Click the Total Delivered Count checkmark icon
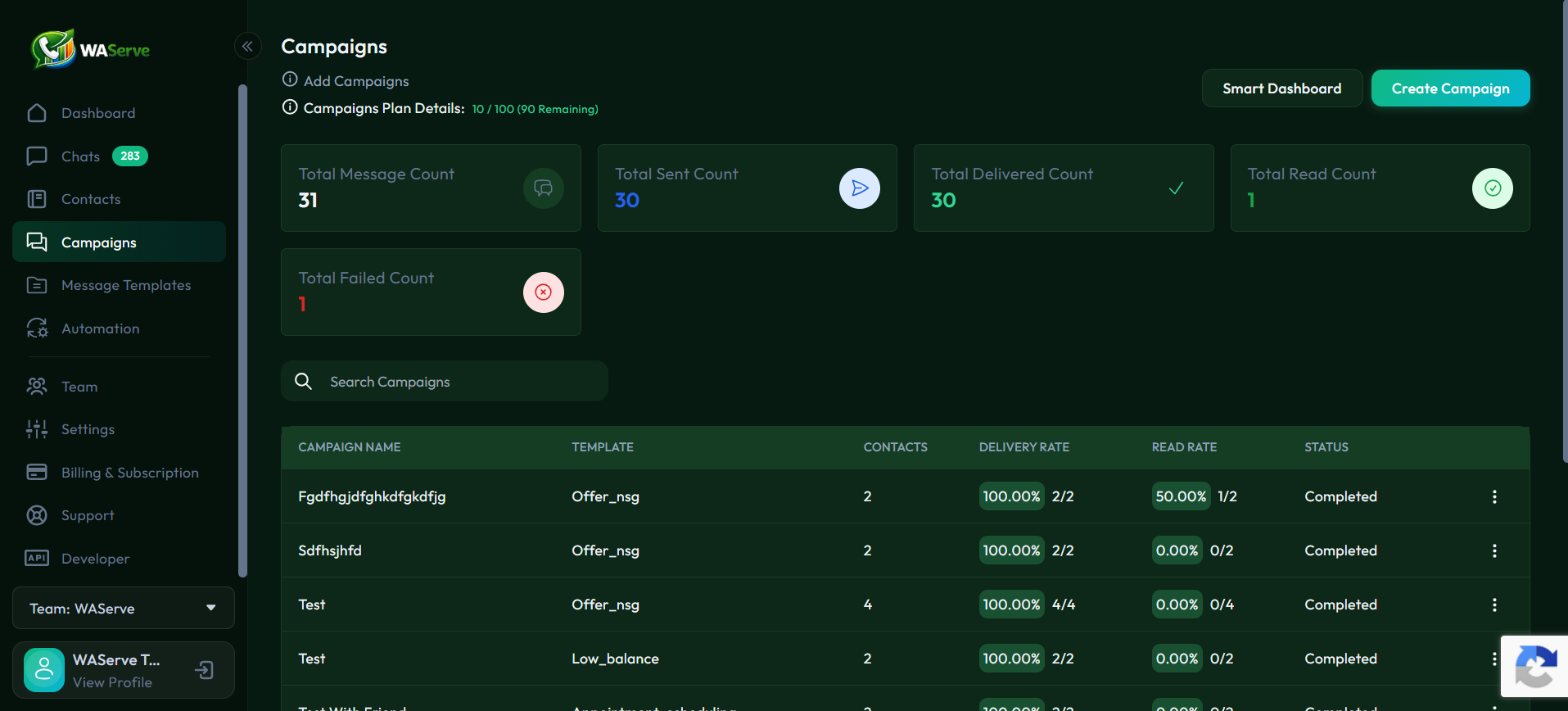The height and width of the screenshot is (711, 1568). tap(1176, 188)
